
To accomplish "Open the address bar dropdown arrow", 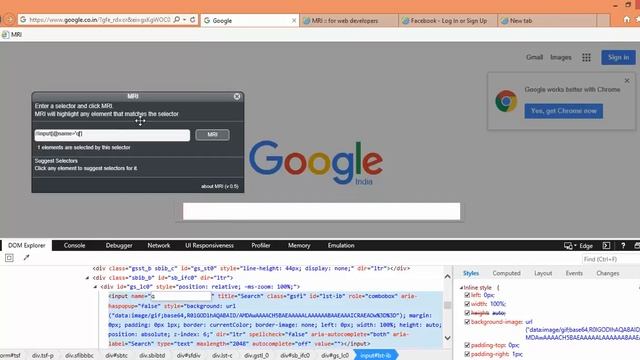I will (184, 20).
